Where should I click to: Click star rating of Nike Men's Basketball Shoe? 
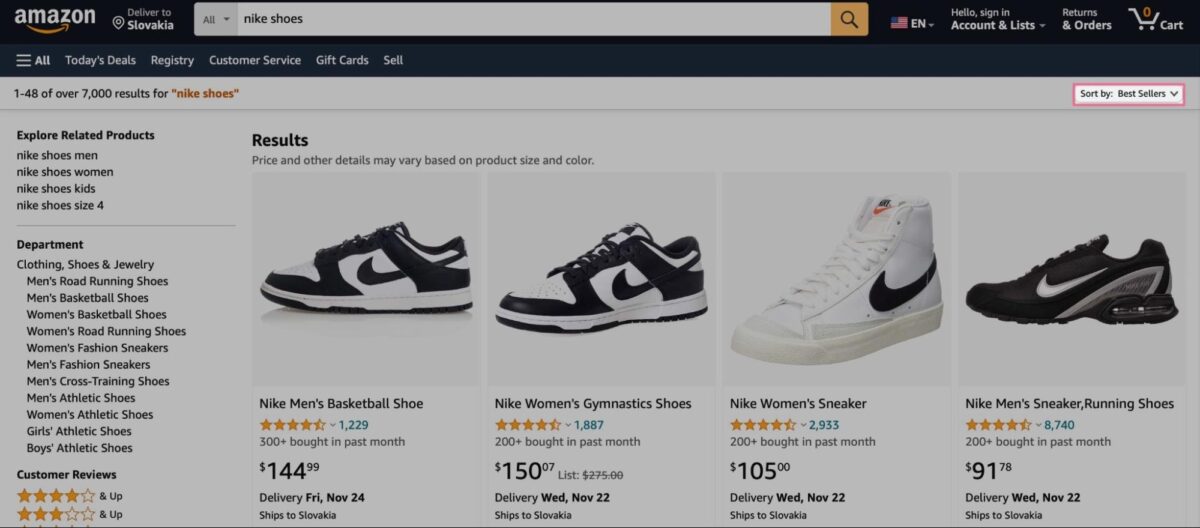292,425
